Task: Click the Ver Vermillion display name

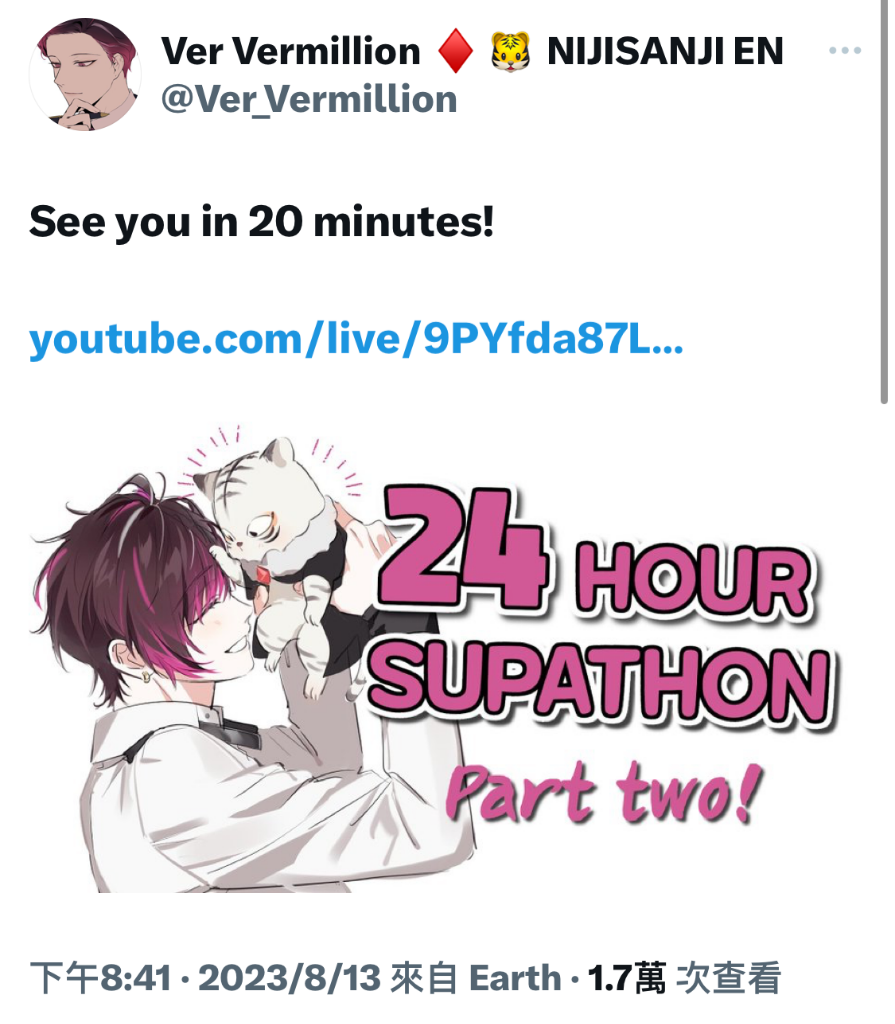Action: 291,51
